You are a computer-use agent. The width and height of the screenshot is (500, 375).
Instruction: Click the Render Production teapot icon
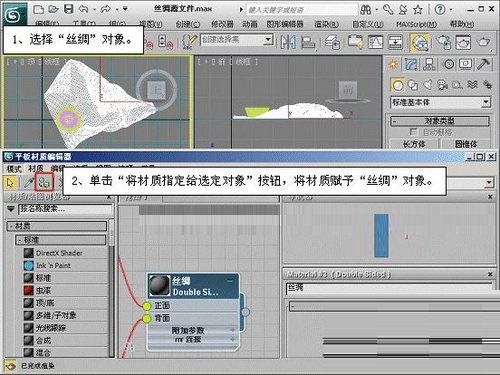coord(483,42)
